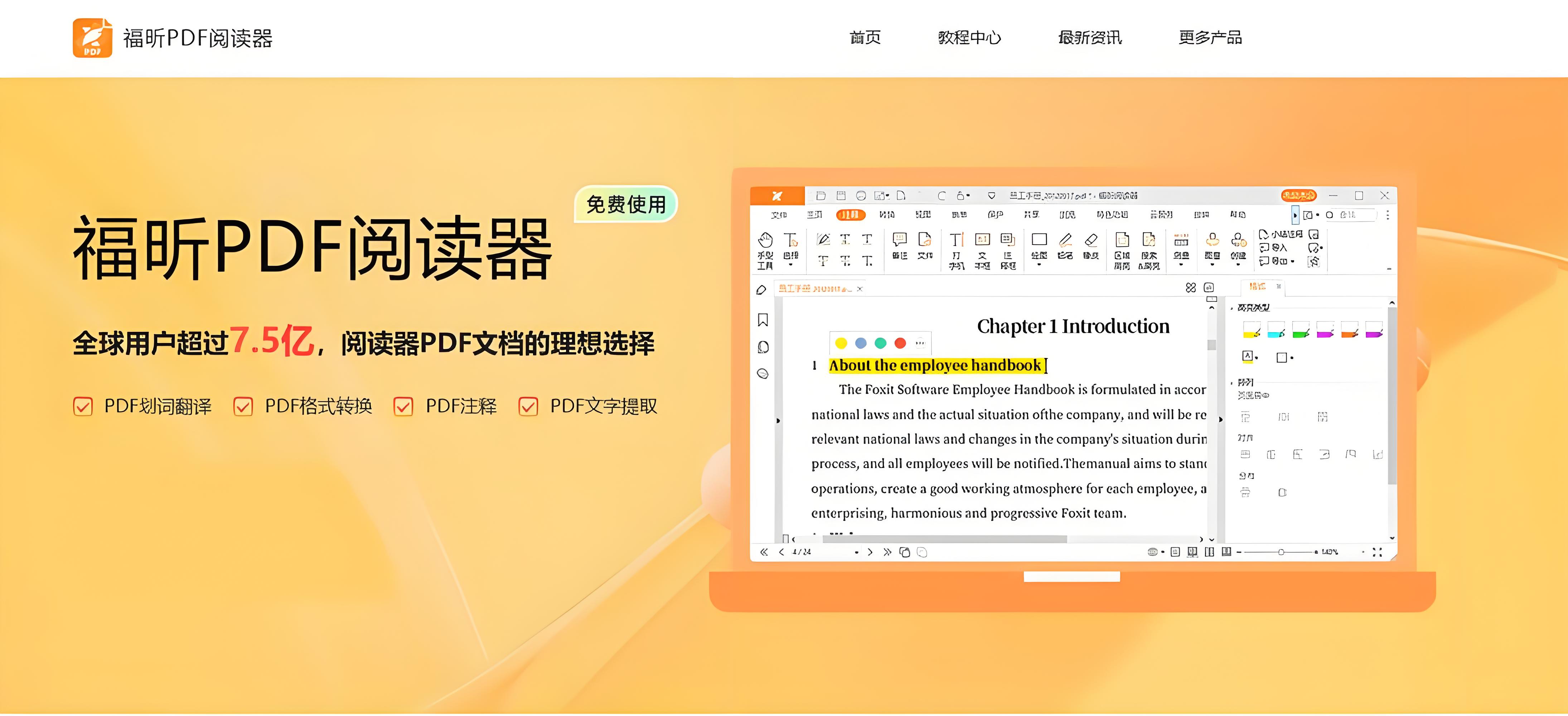Go to last page double-arrow icon
The height and width of the screenshot is (716, 1568).
tap(887, 552)
